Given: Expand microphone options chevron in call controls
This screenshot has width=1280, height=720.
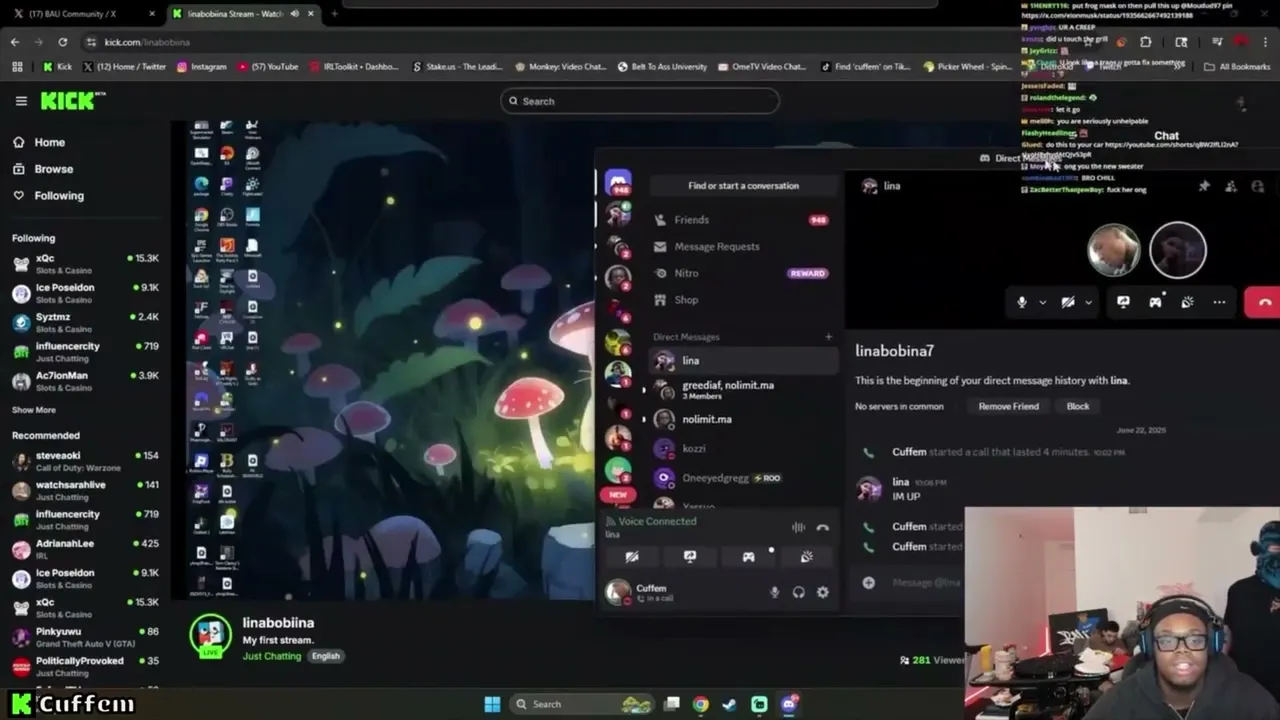Looking at the screenshot, I should click(x=1042, y=302).
